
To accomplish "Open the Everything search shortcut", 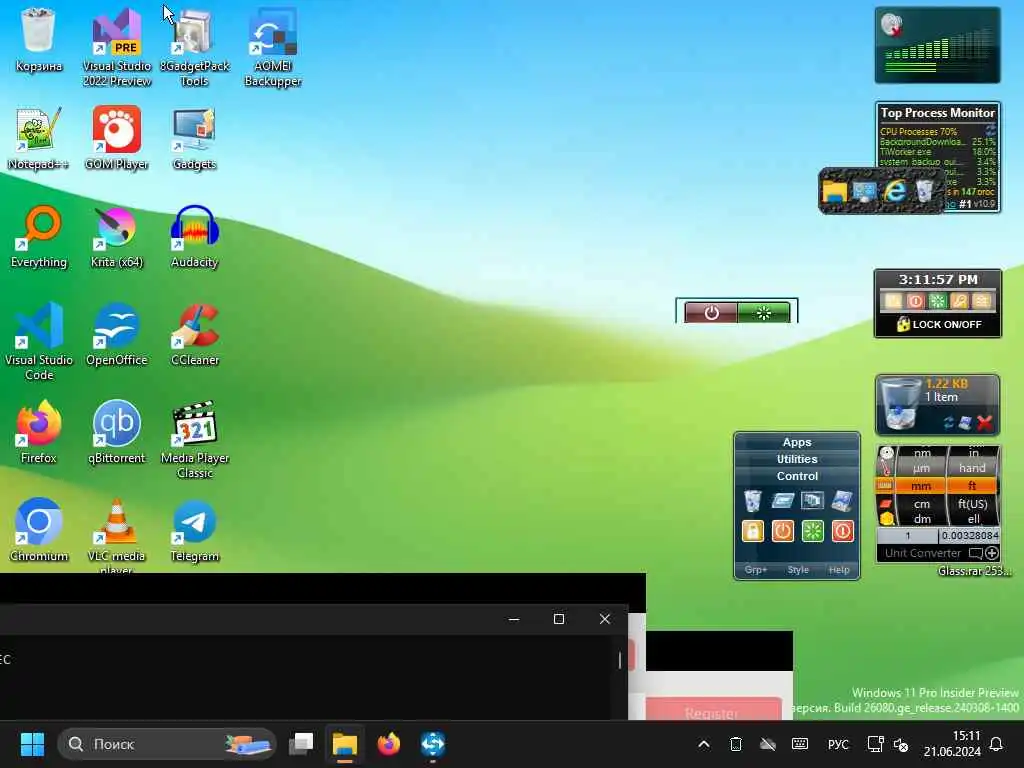I will [x=39, y=236].
